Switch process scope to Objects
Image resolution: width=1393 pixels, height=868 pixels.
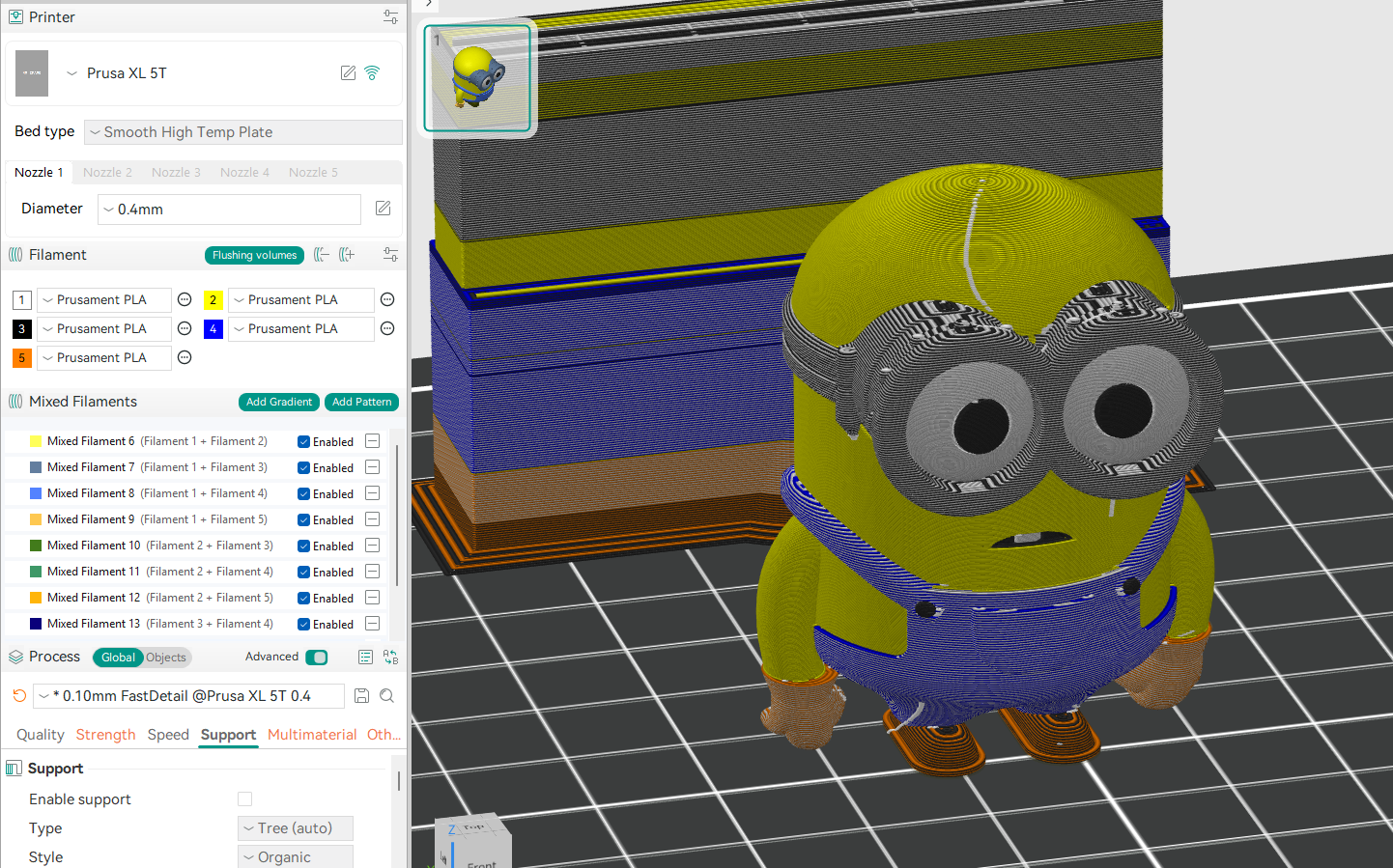click(166, 658)
